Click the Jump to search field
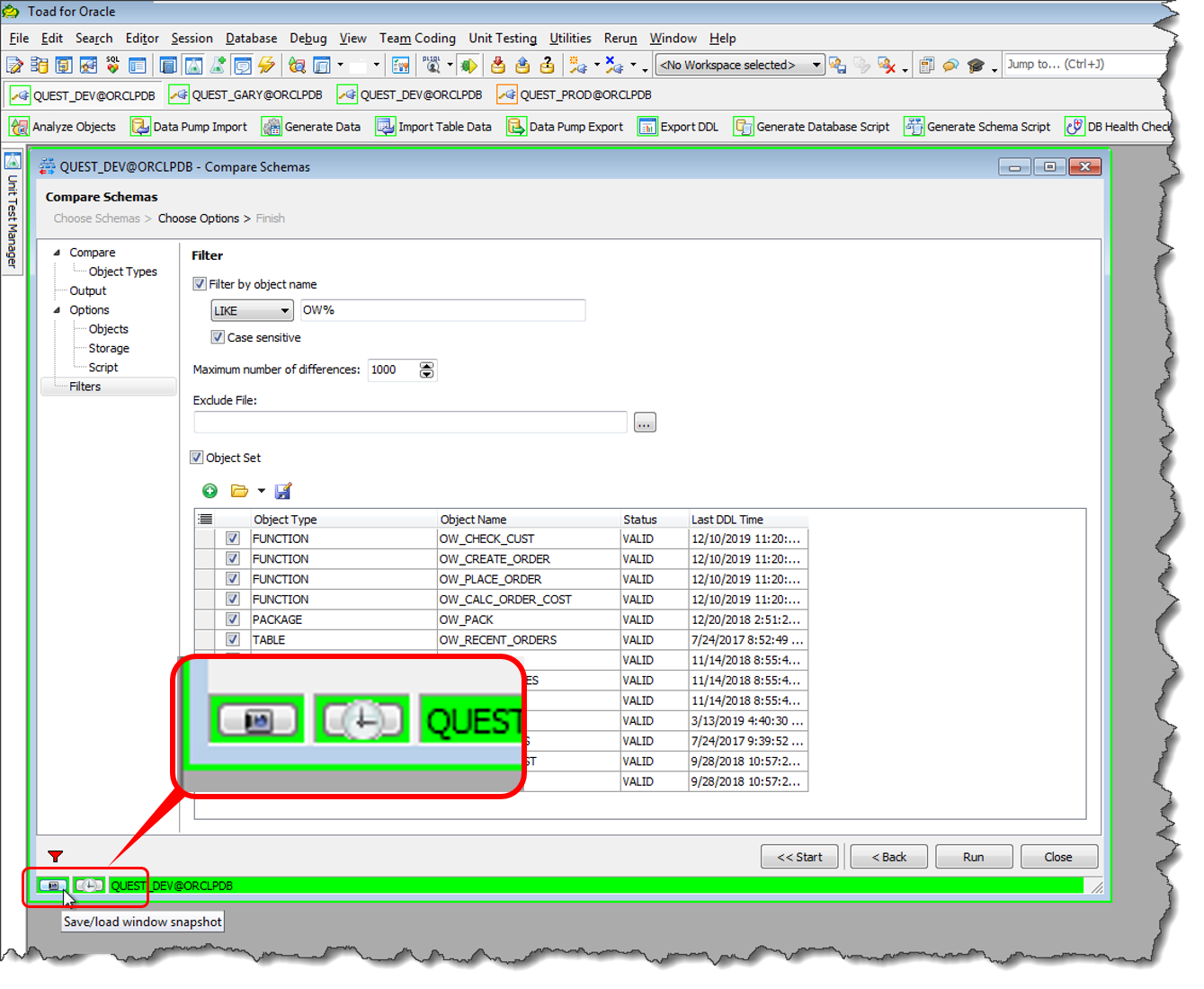 coord(1084,65)
